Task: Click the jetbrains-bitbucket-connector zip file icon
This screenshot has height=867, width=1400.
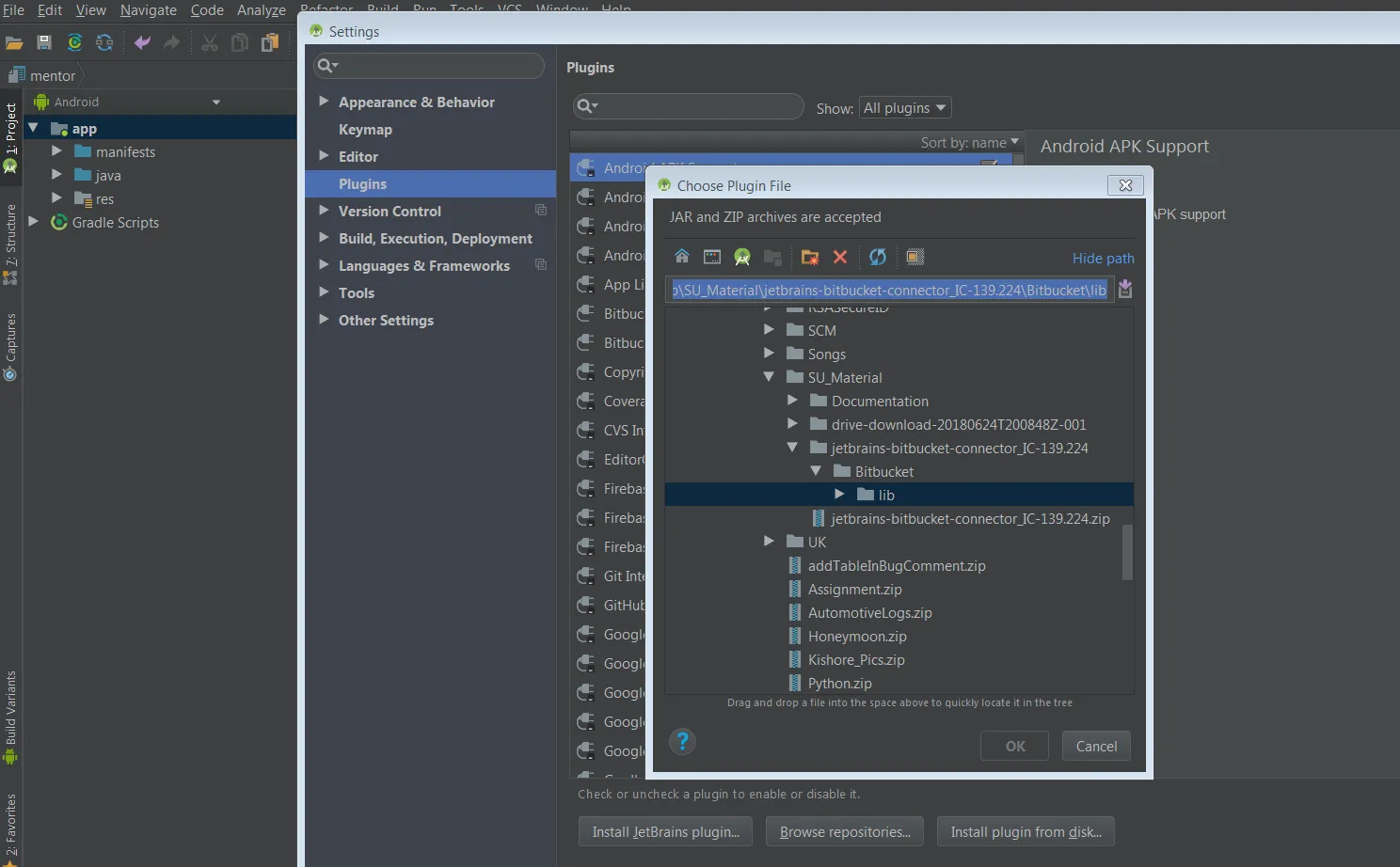Action: [x=819, y=518]
